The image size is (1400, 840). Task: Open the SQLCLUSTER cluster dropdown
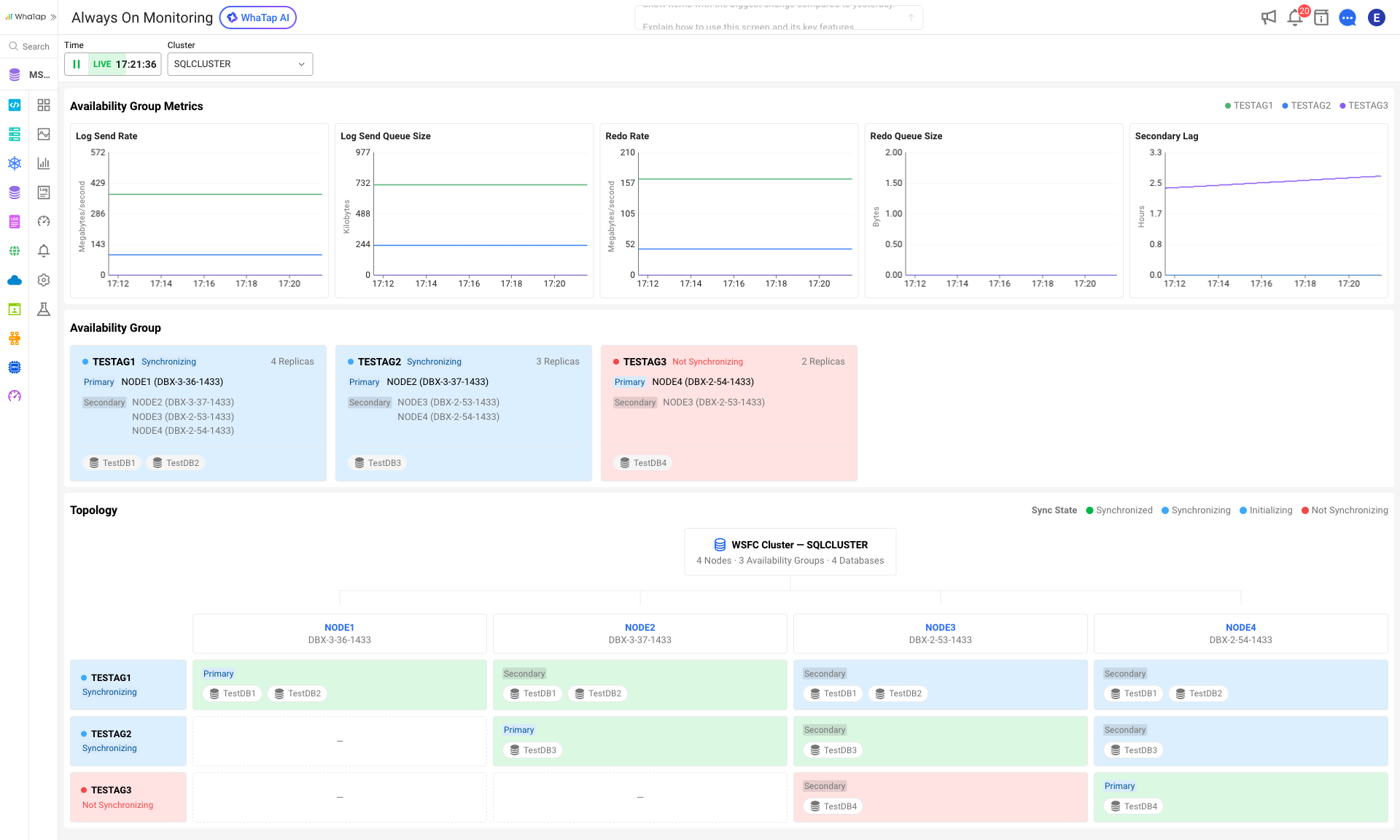(240, 64)
